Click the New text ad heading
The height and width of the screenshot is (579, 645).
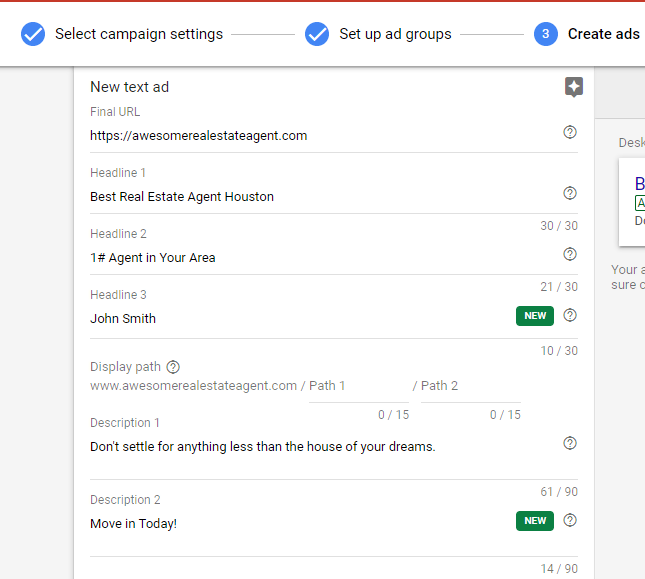point(130,87)
